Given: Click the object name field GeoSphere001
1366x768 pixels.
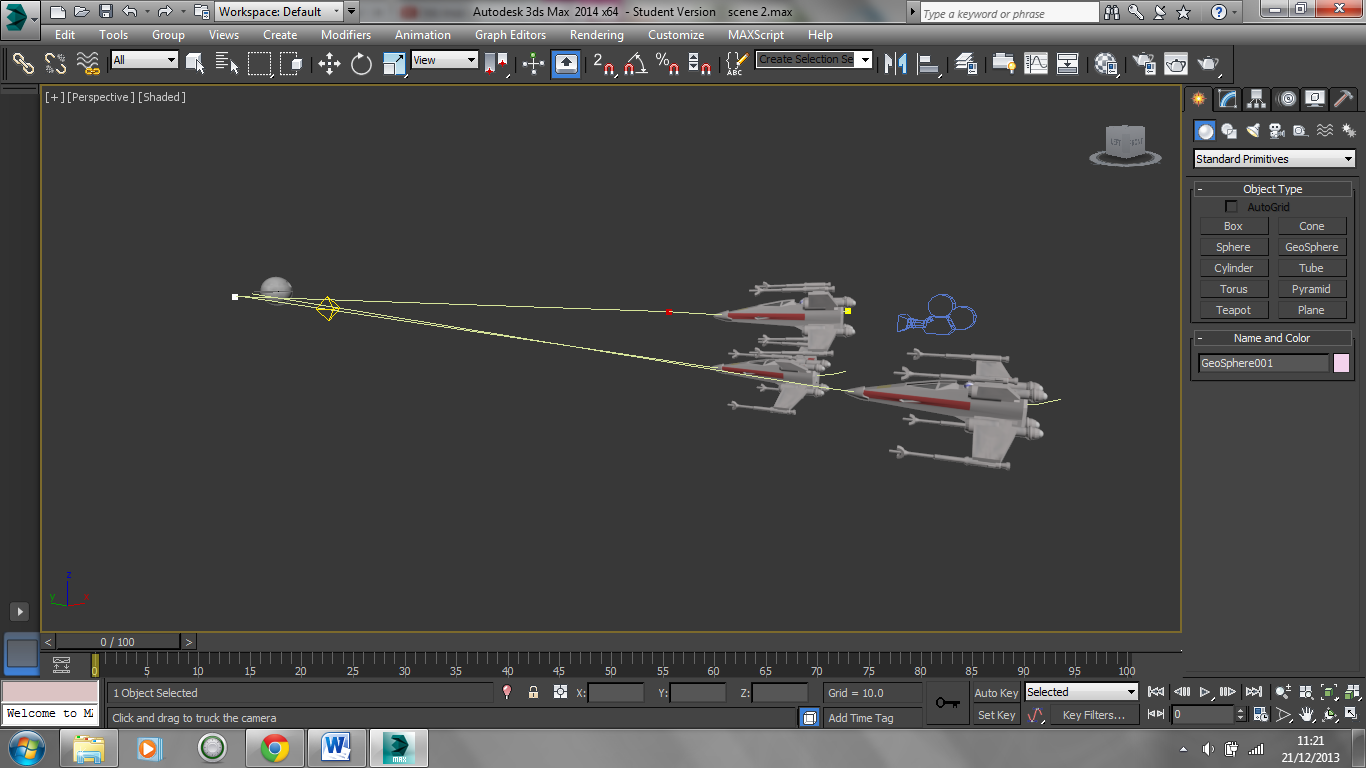Looking at the screenshot, I should [x=1263, y=363].
